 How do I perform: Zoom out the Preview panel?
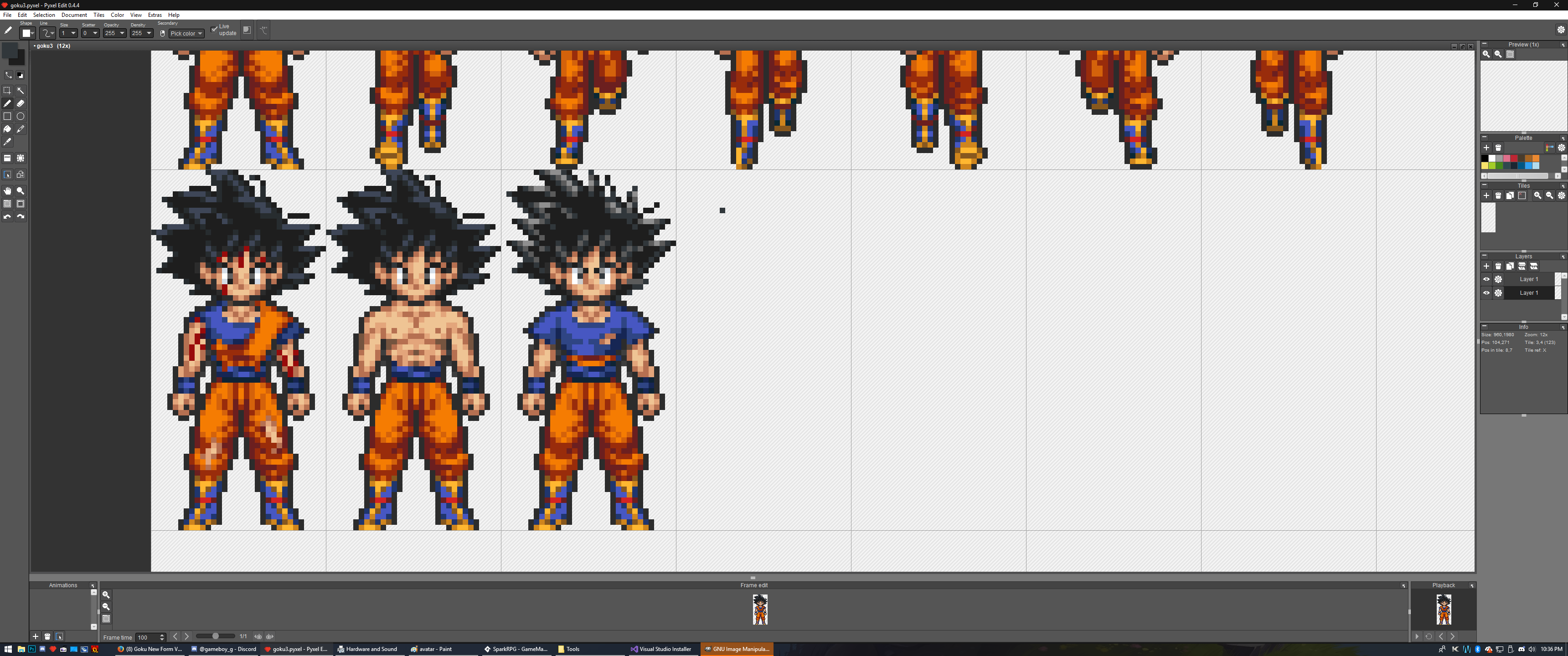click(x=1498, y=54)
